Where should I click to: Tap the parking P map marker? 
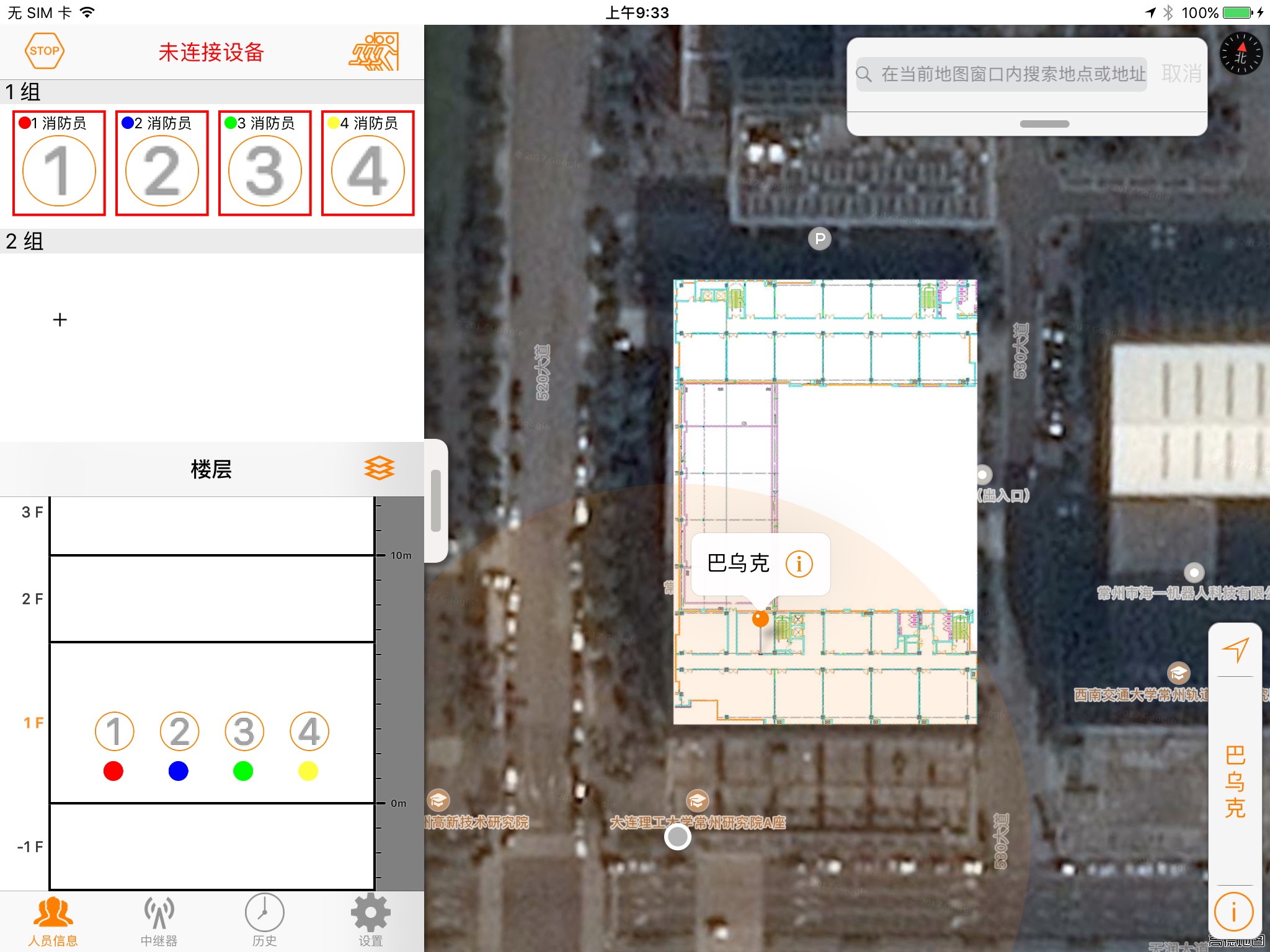coord(820,239)
